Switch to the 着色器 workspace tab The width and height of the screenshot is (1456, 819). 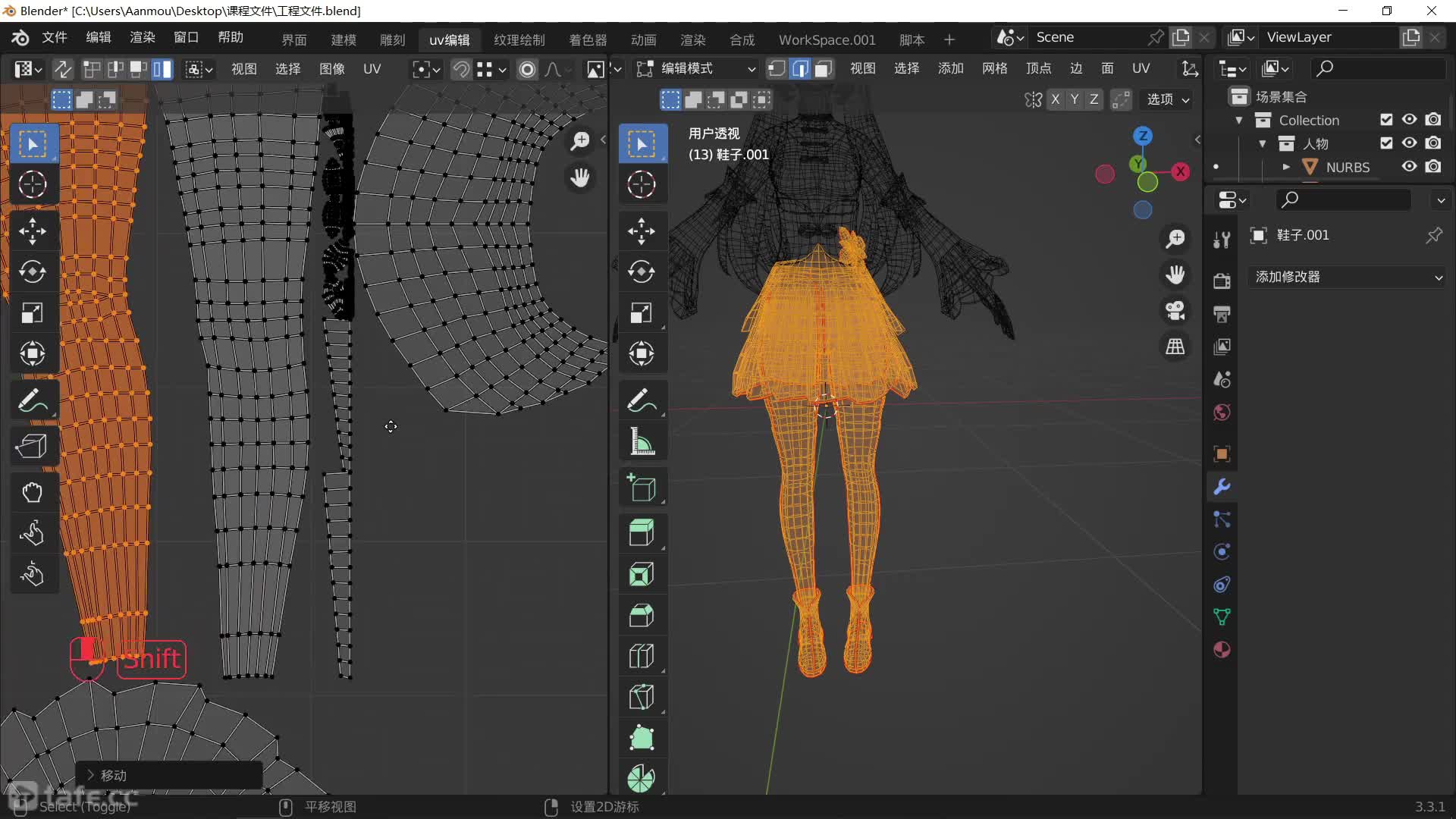coord(588,39)
